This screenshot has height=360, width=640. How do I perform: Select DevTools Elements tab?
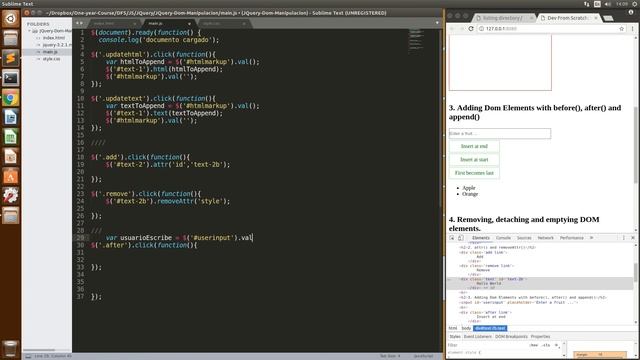click(x=480, y=238)
